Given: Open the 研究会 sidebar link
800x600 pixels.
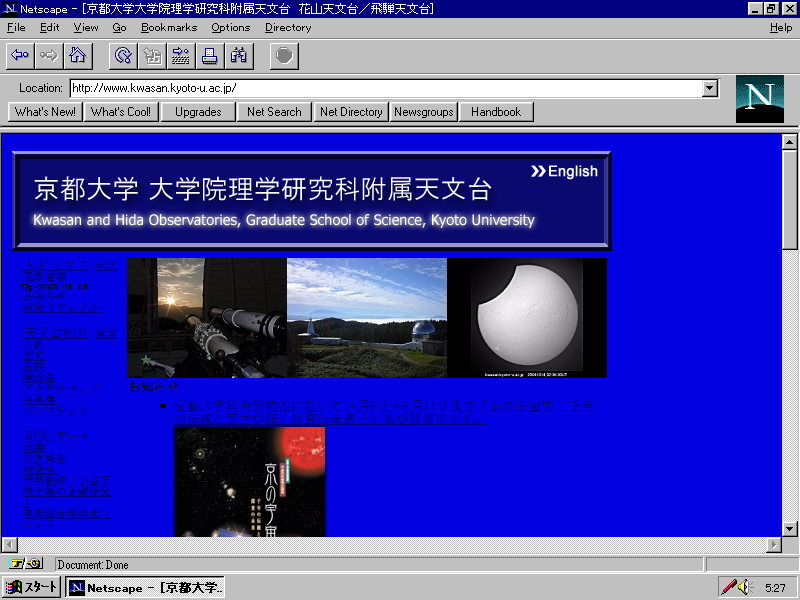Looking at the screenshot, I should tap(39, 469).
